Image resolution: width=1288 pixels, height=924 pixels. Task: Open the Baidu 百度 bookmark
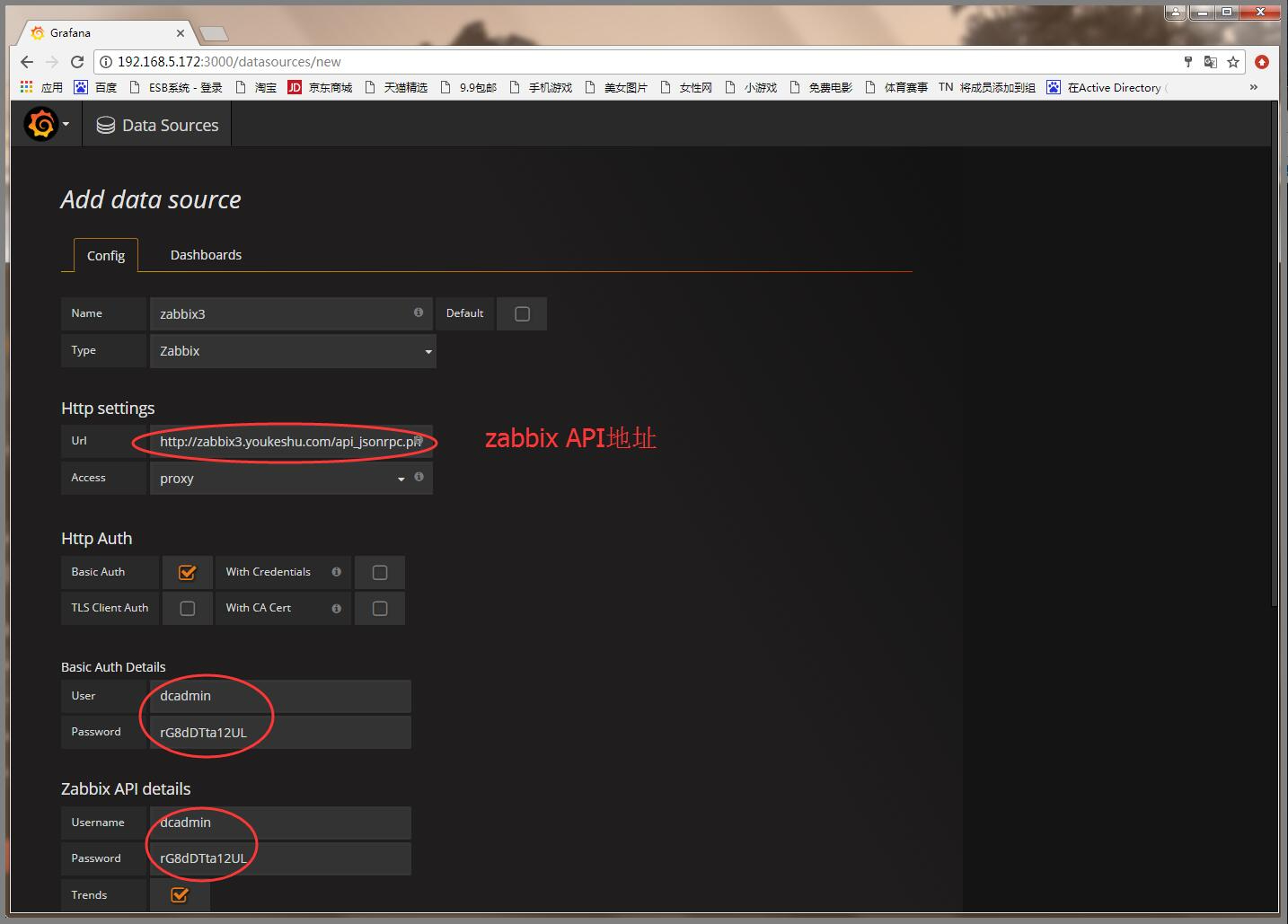[x=96, y=87]
